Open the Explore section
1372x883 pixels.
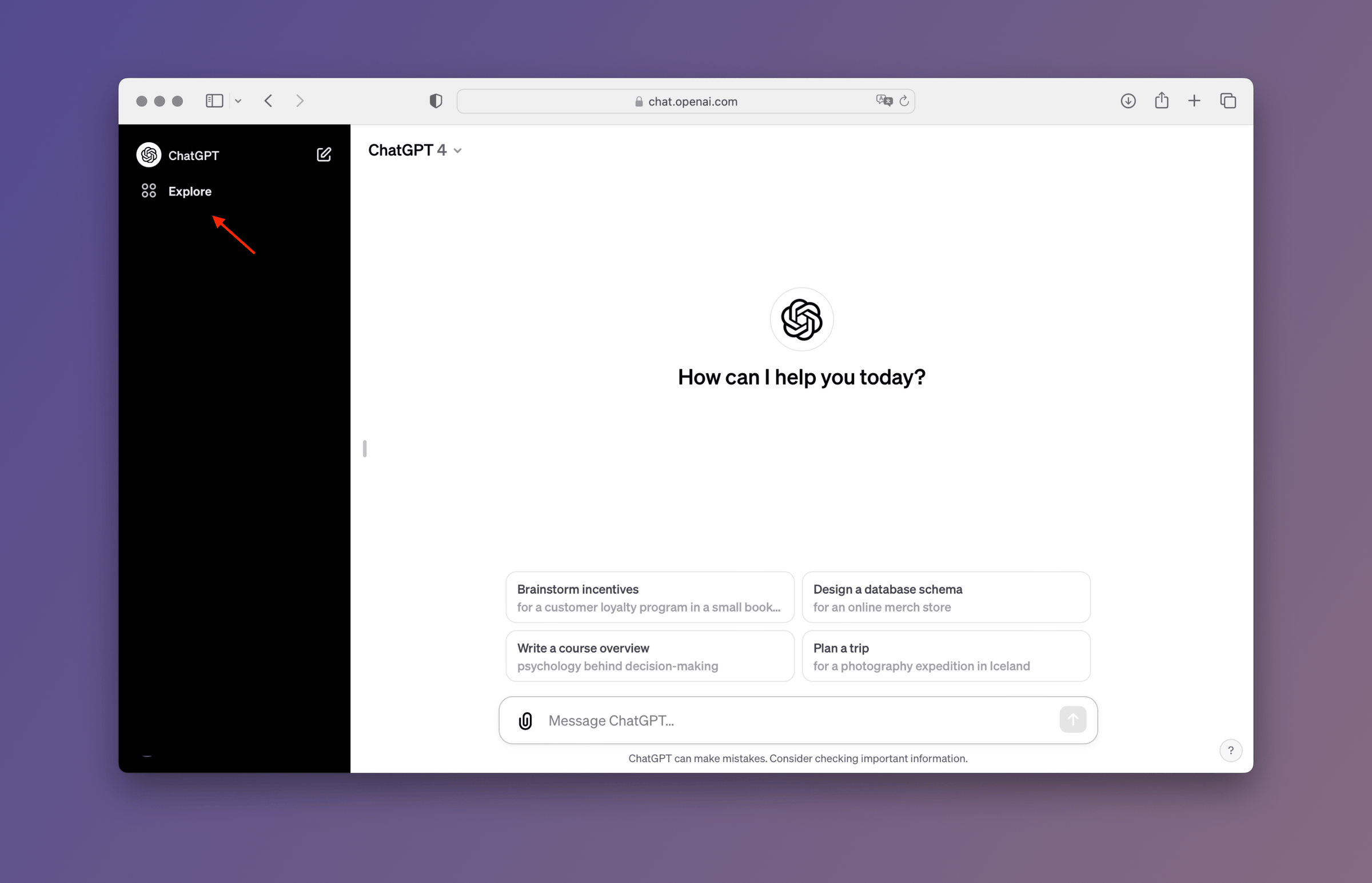click(190, 191)
